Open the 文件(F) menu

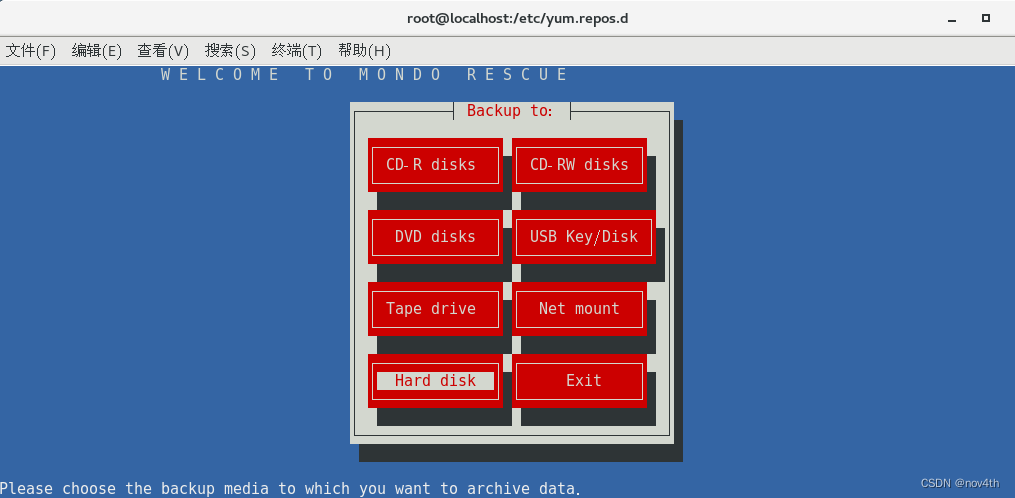coord(30,51)
